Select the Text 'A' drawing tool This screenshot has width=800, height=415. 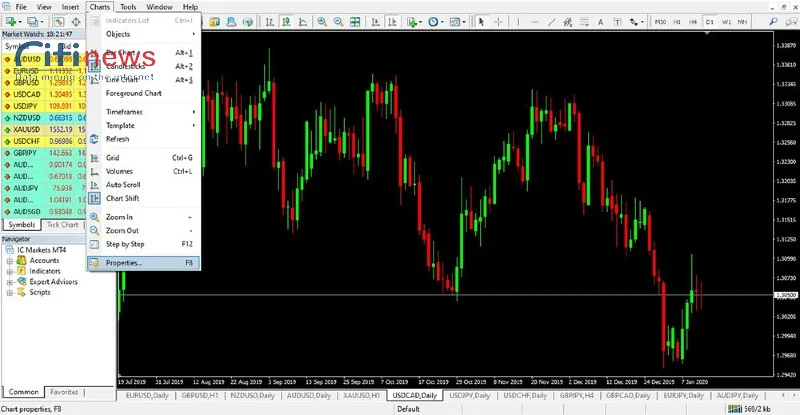point(601,21)
